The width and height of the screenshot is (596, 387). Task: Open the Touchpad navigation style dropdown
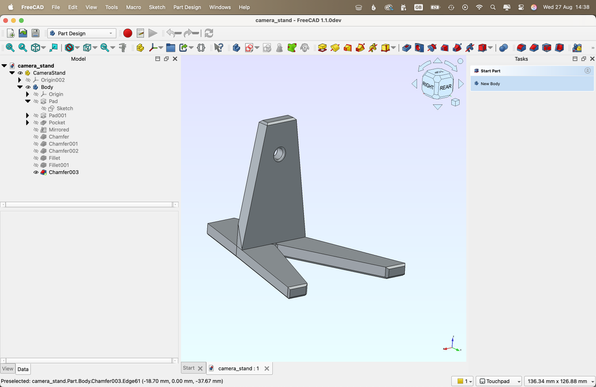click(x=499, y=381)
